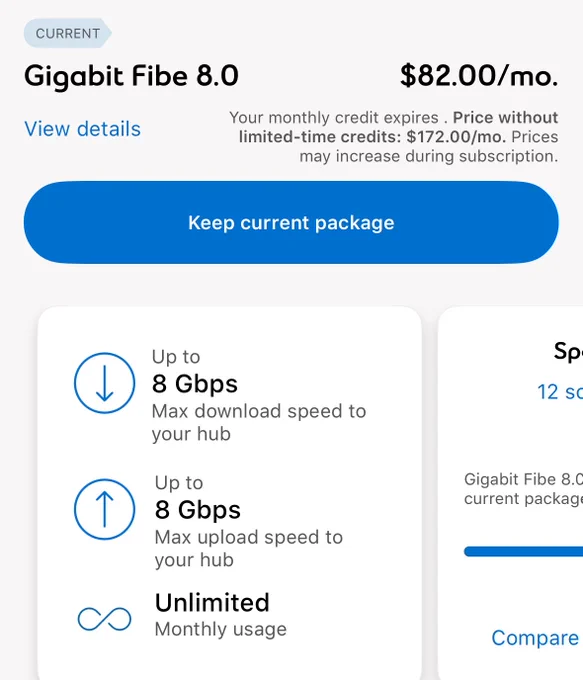Click the blue speed bar in second card
This screenshot has height=680, width=583.
click(x=523, y=551)
